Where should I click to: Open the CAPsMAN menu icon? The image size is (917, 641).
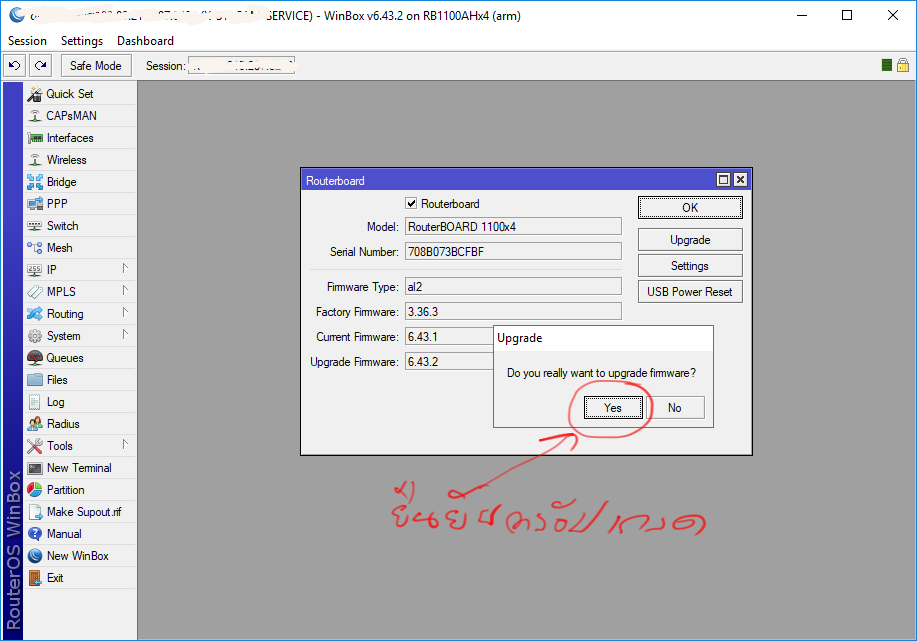tap(35, 116)
